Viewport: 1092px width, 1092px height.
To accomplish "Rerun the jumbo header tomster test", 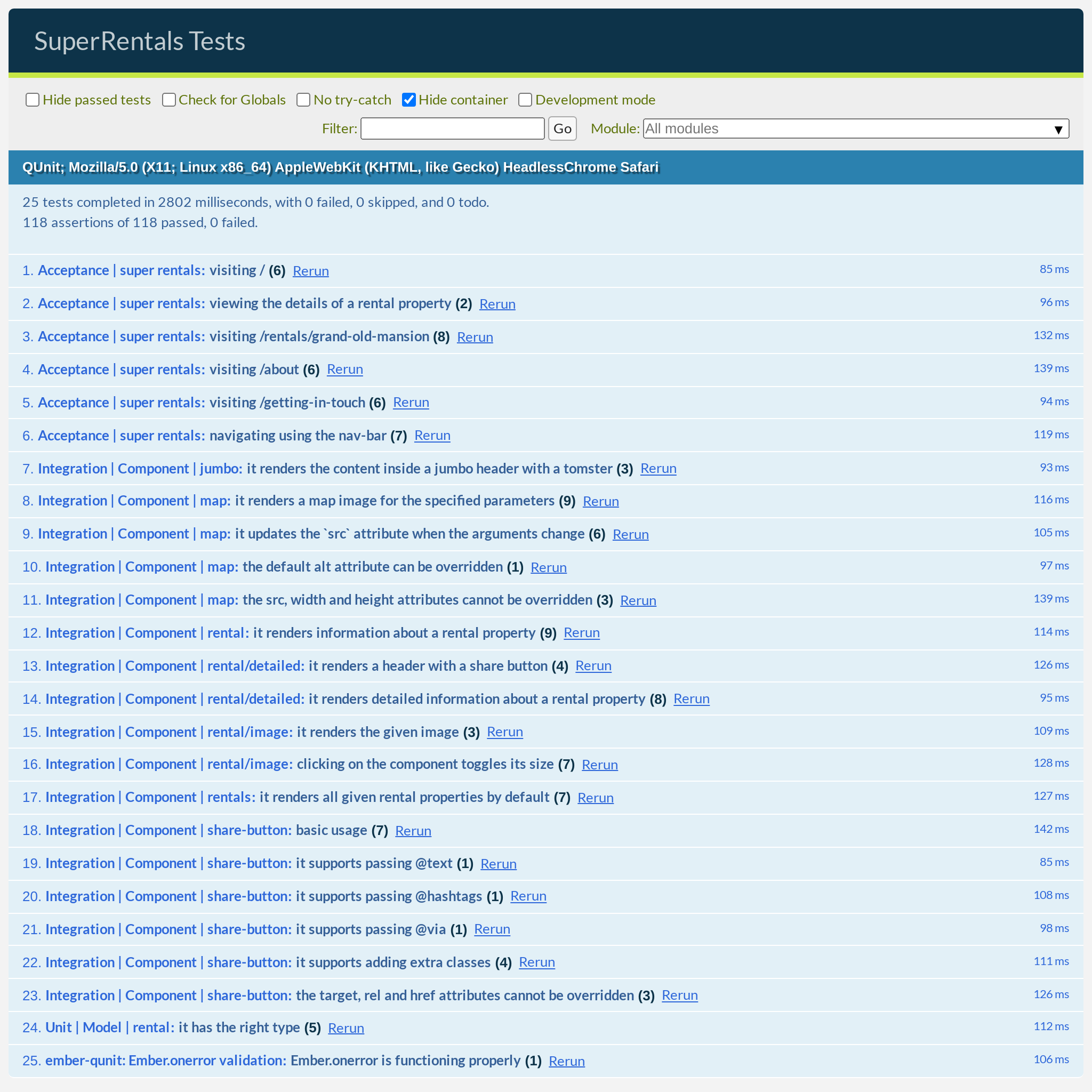I will tap(659, 469).
